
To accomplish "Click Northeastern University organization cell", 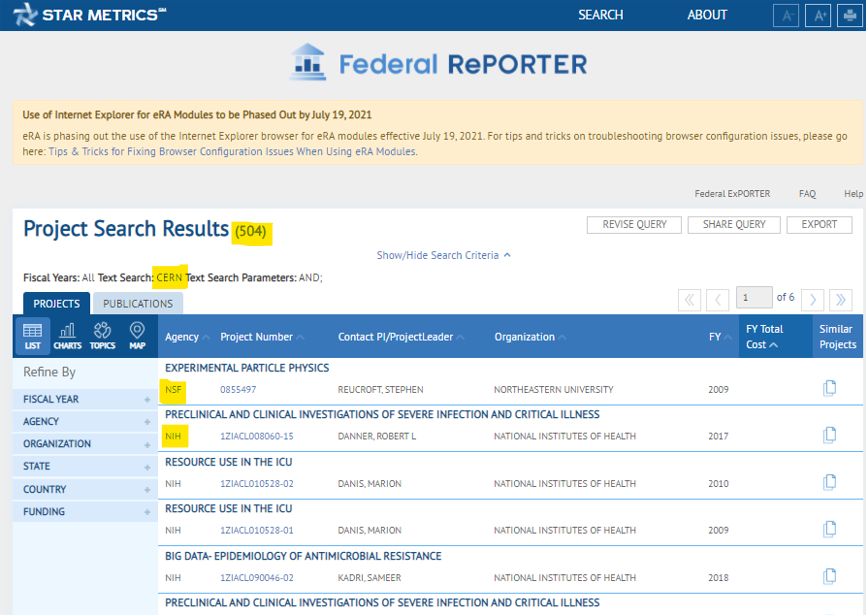I will (x=553, y=390).
